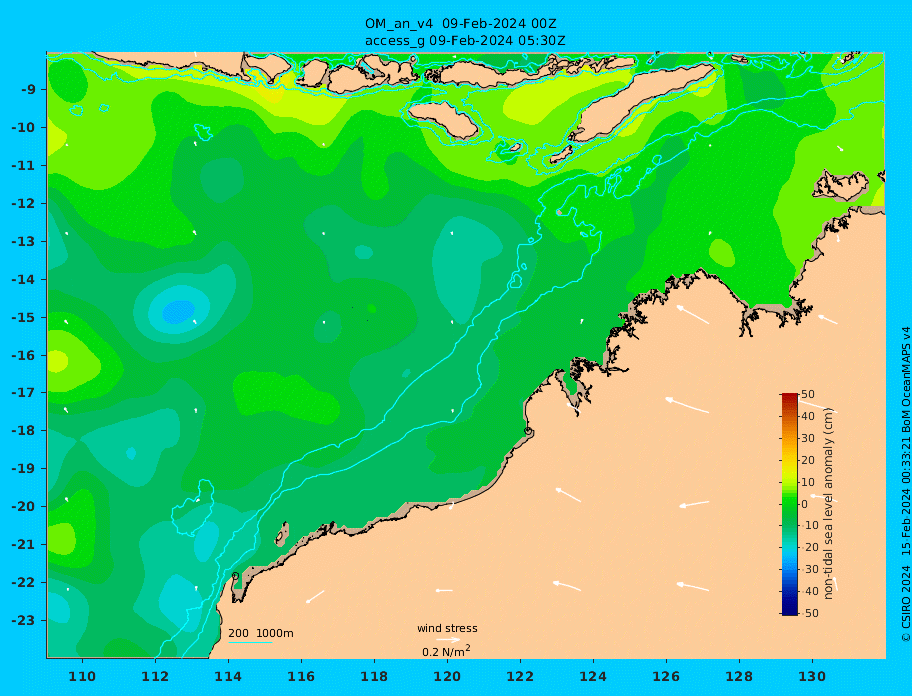The width and height of the screenshot is (912, 696).
Task: Click the color bar label "0"
Action: coord(805,504)
